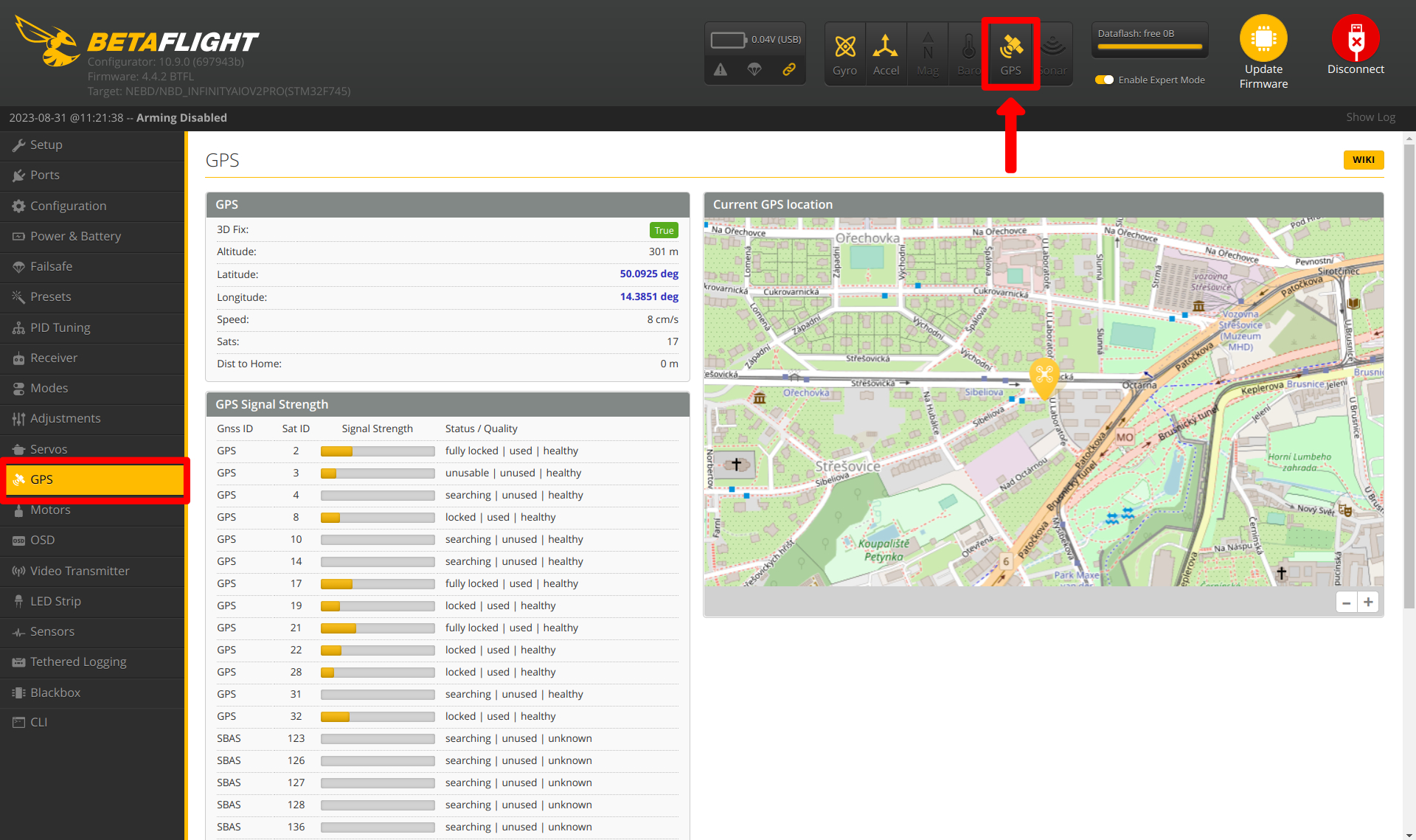1416x840 pixels.
Task: Click the latitude value 50.0925 deg
Action: click(649, 274)
